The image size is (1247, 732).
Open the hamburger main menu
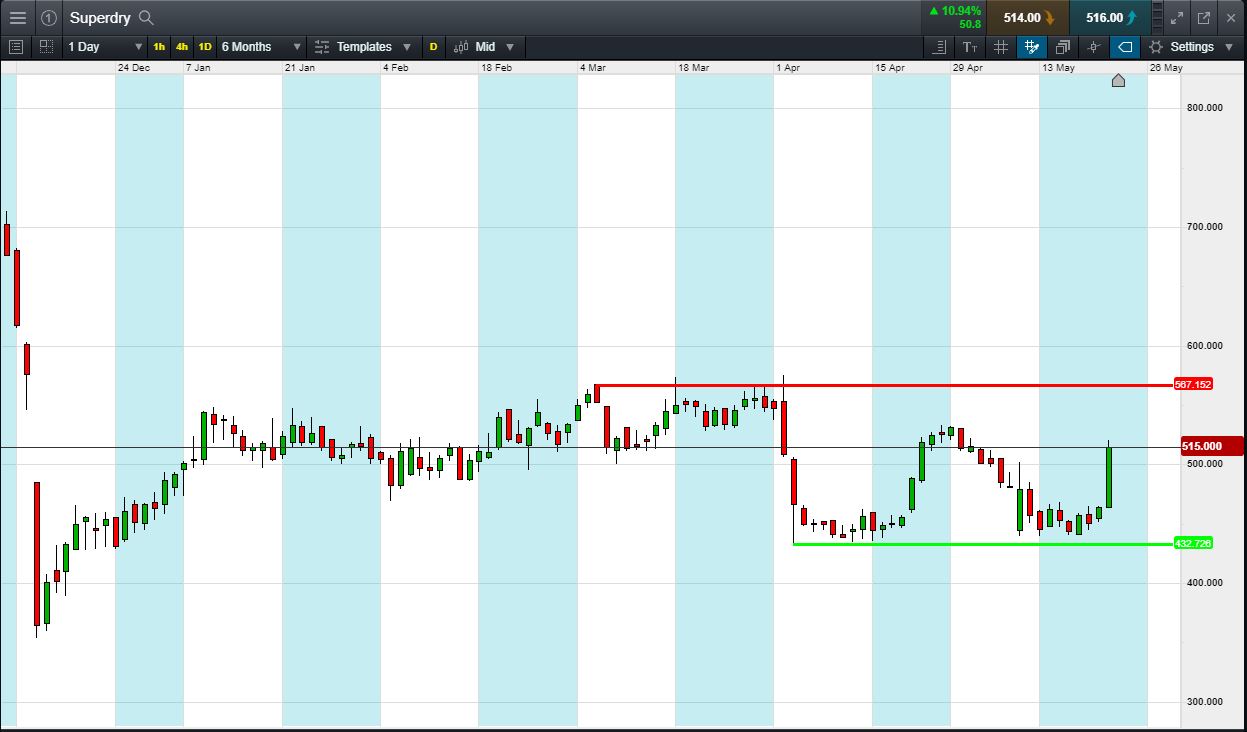point(17,17)
